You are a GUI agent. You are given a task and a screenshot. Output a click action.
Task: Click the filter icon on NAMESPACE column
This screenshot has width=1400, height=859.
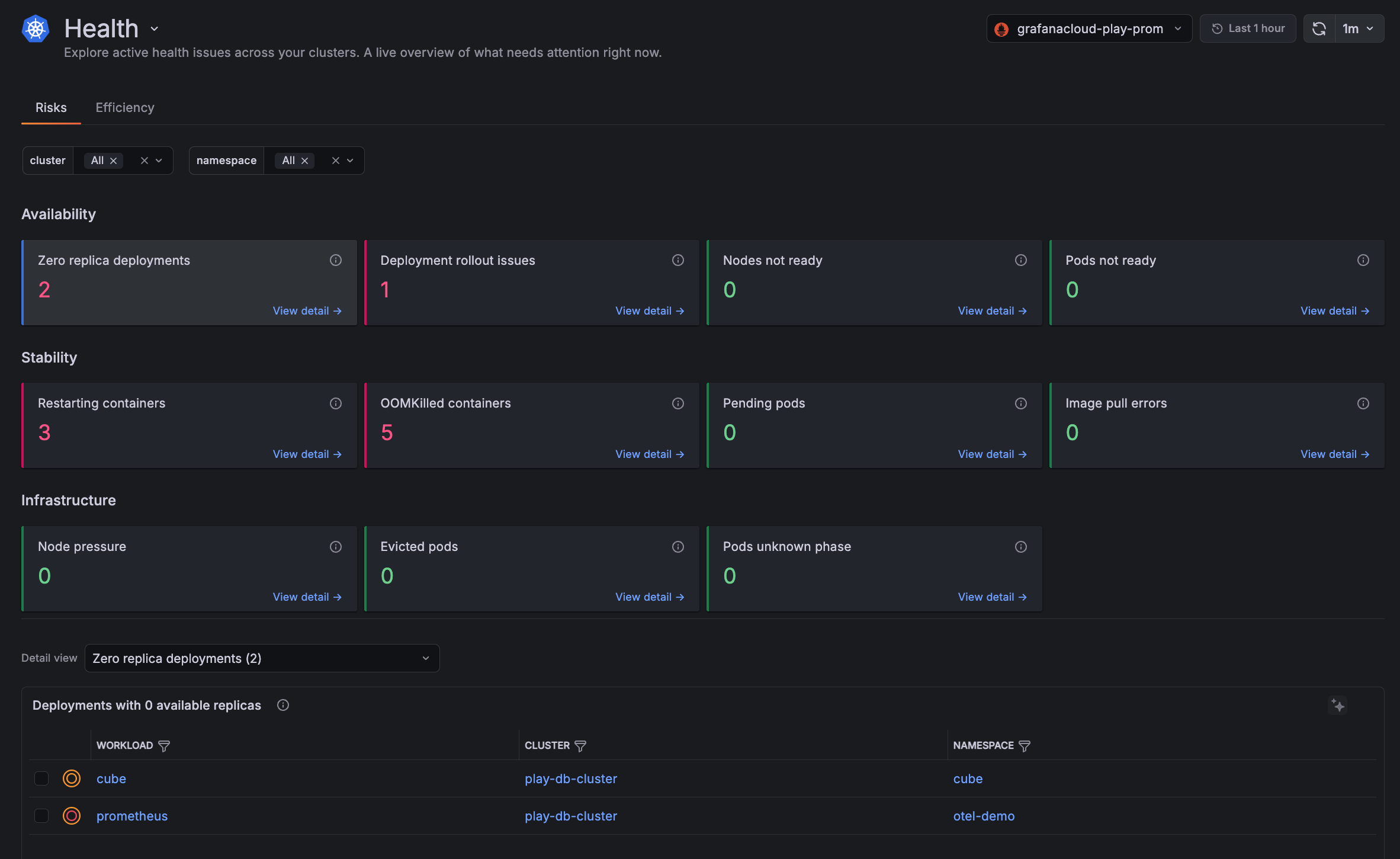[1025, 746]
